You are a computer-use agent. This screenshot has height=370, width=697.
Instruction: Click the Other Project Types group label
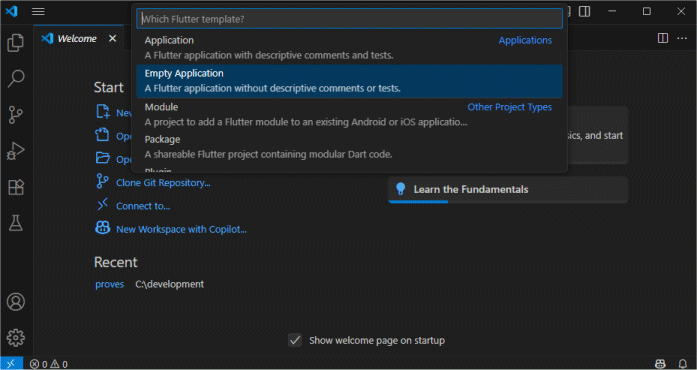pos(509,107)
